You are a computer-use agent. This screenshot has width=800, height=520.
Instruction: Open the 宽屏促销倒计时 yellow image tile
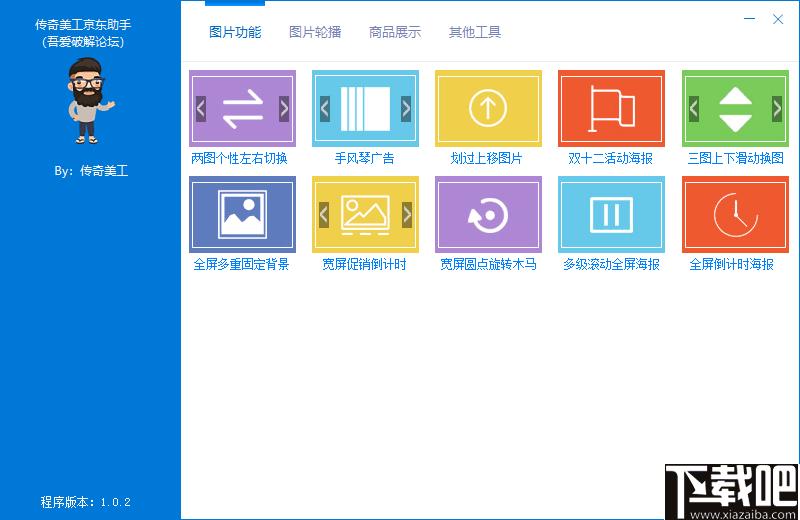(365, 214)
